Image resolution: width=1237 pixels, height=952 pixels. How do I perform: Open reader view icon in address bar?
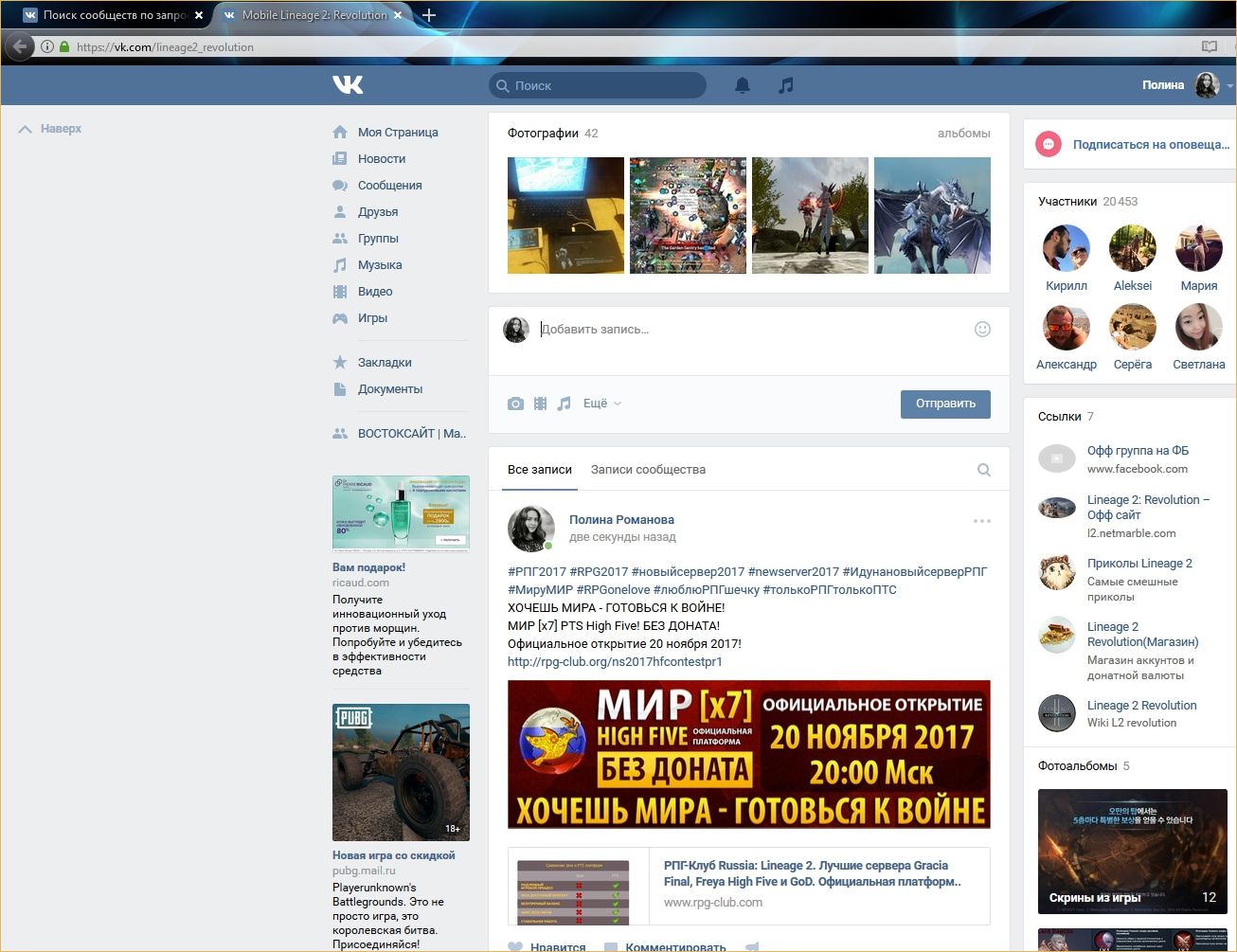[1209, 46]
